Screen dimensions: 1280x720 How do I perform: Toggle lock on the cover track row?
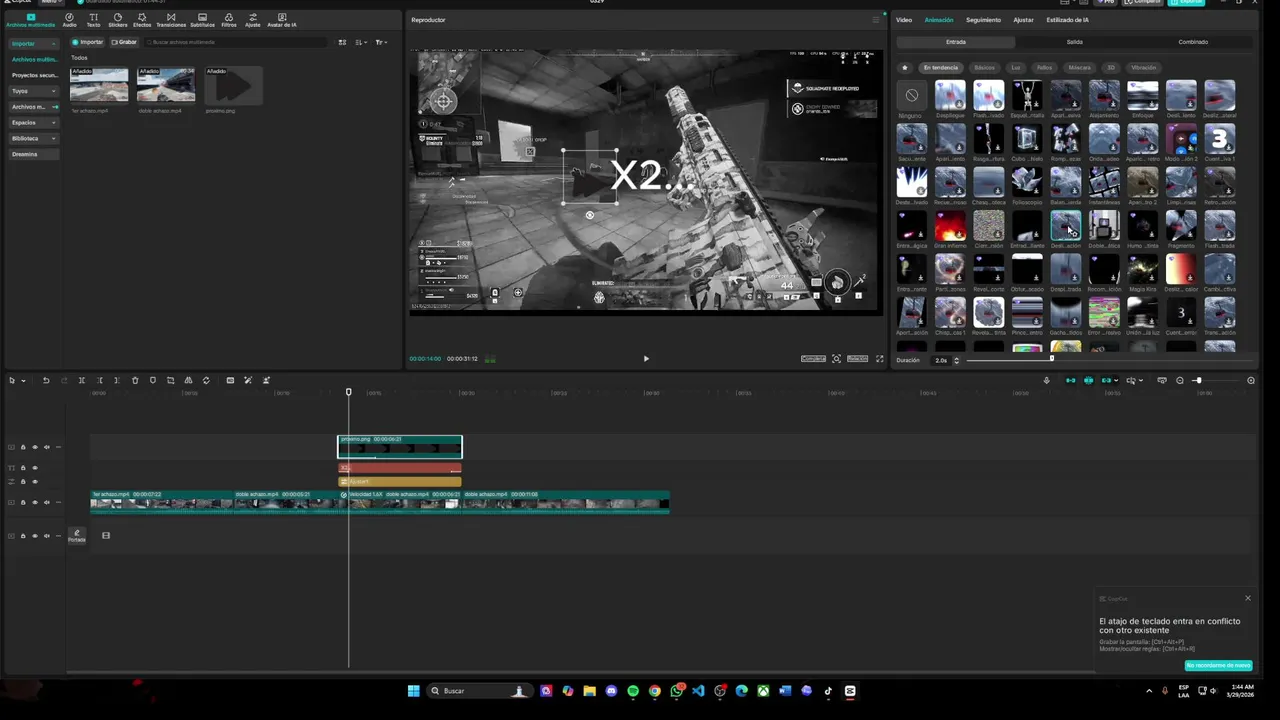tap(23, 535)
